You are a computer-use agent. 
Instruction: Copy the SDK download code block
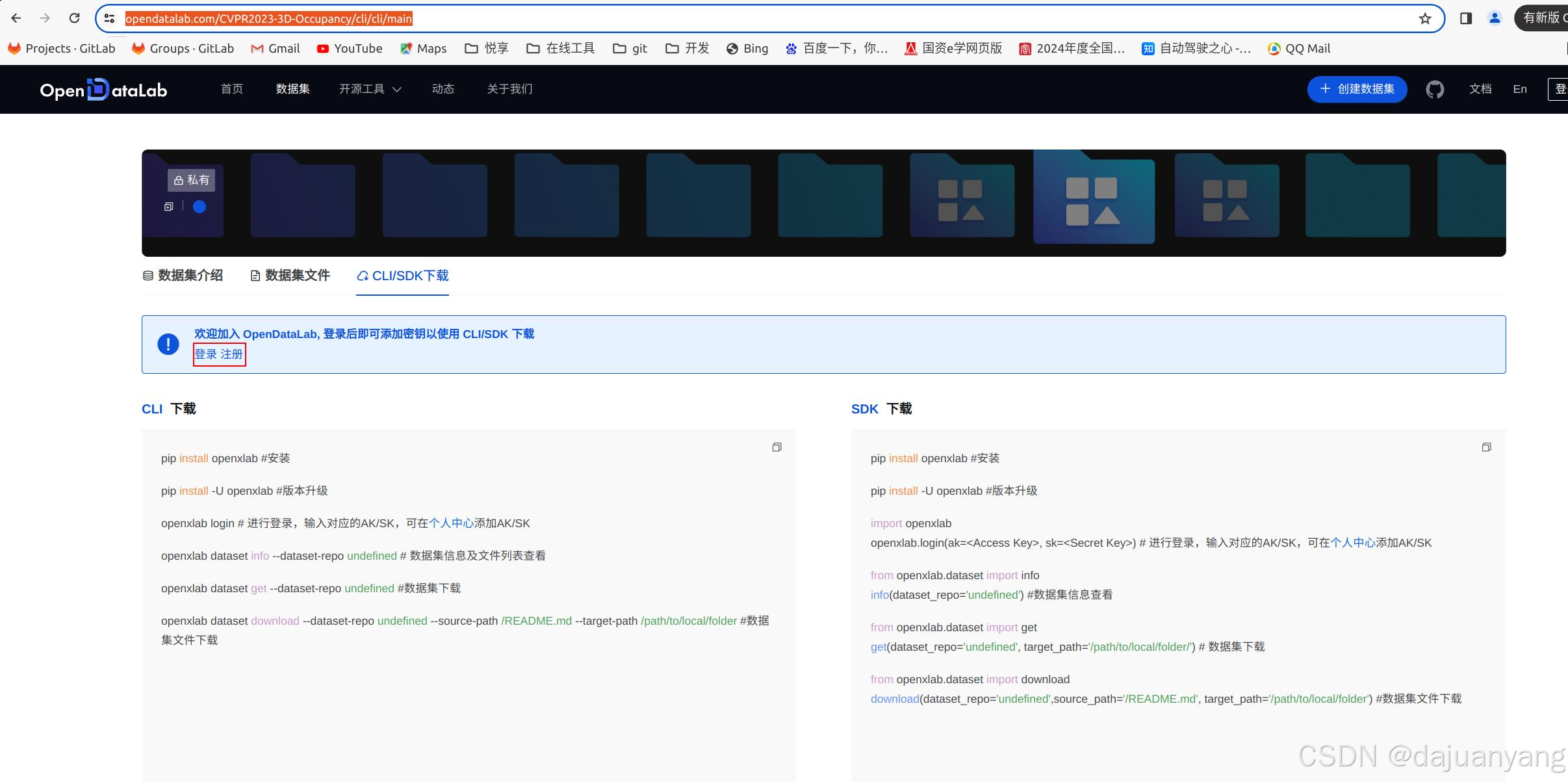click(1485, 447)
